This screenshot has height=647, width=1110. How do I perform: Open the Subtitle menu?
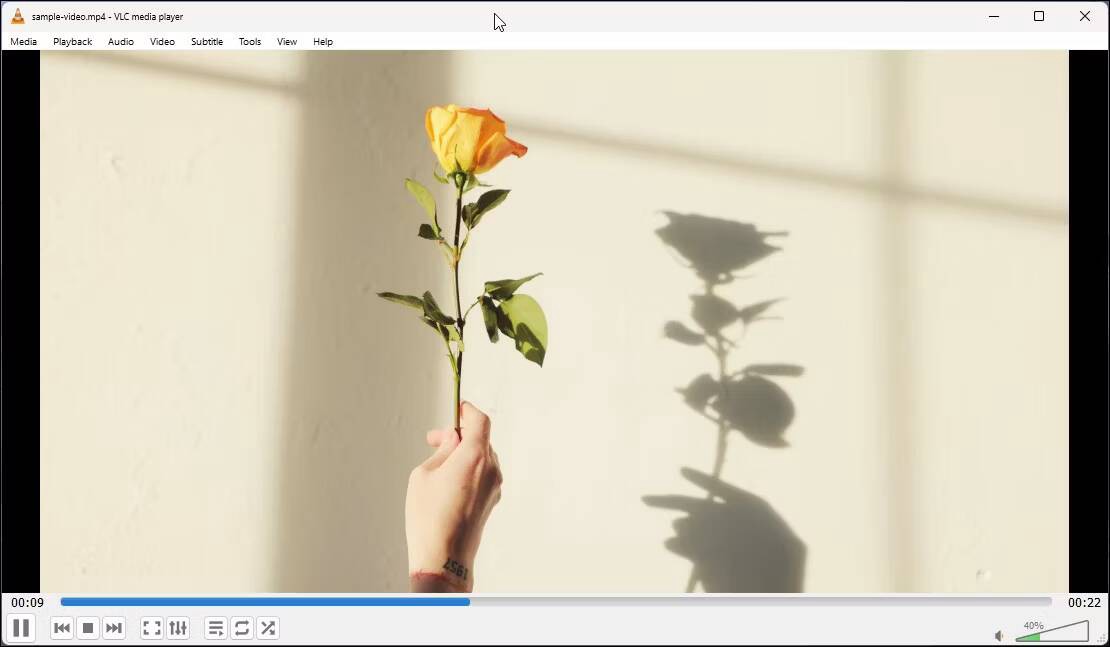tap(207, 42)
